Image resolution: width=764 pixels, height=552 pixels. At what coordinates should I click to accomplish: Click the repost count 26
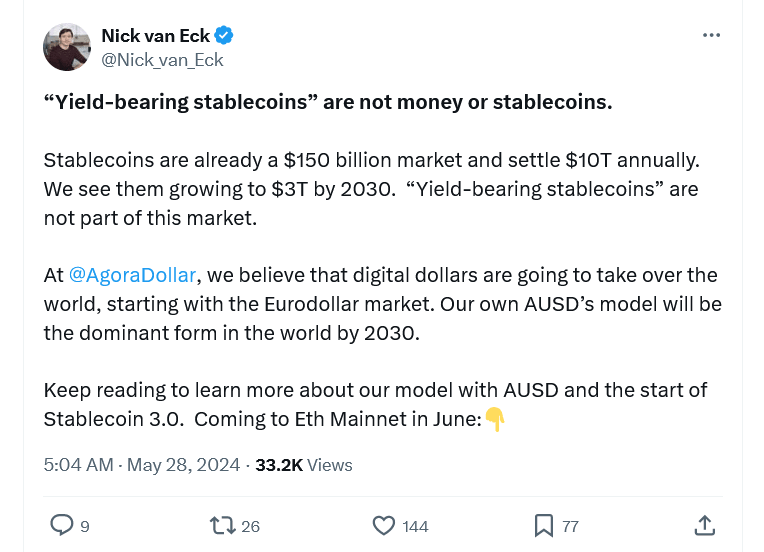(x=250, y=526)
